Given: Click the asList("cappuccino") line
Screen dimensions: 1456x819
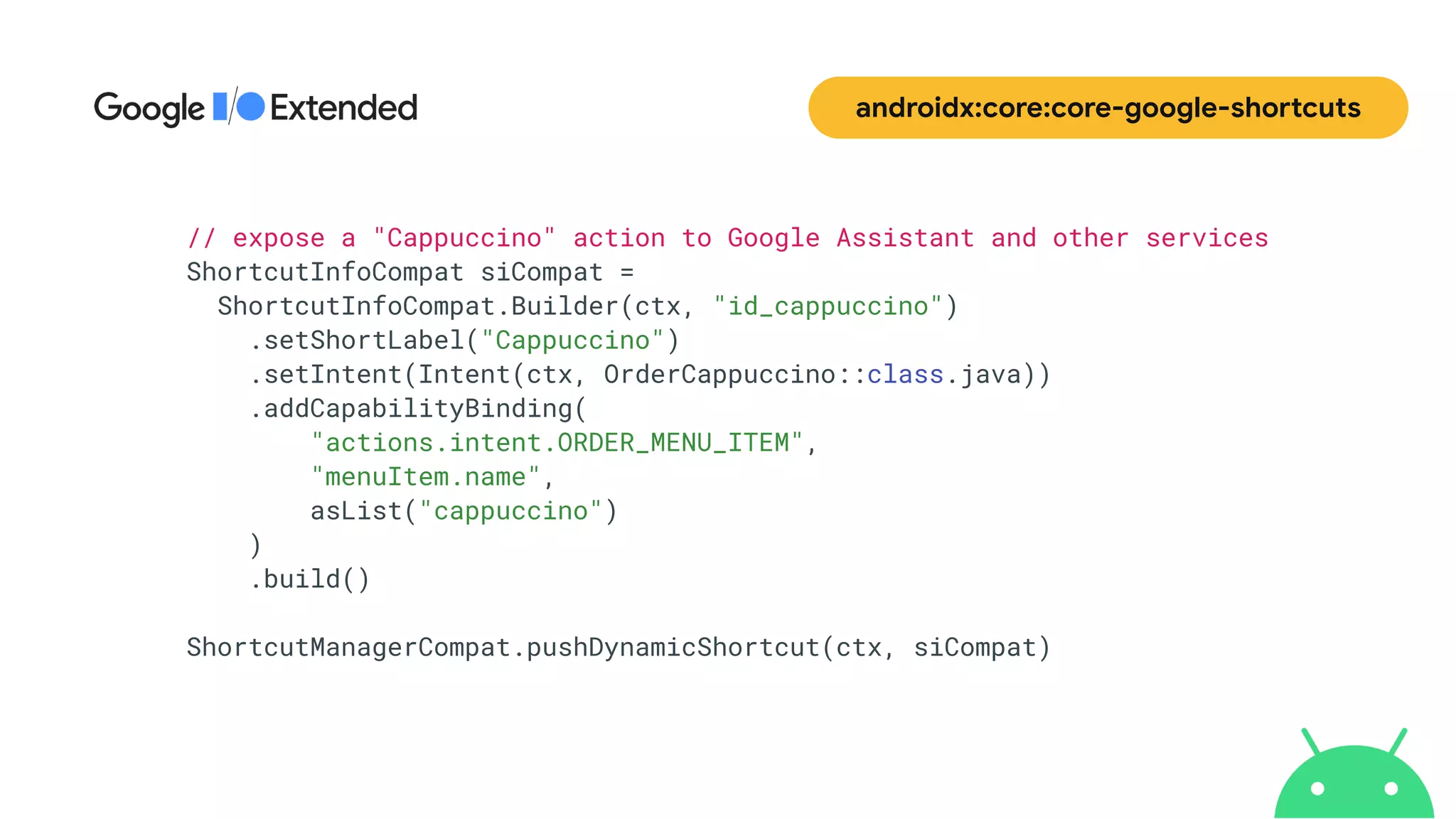Looking at the screenshot, I should [464, 511].
